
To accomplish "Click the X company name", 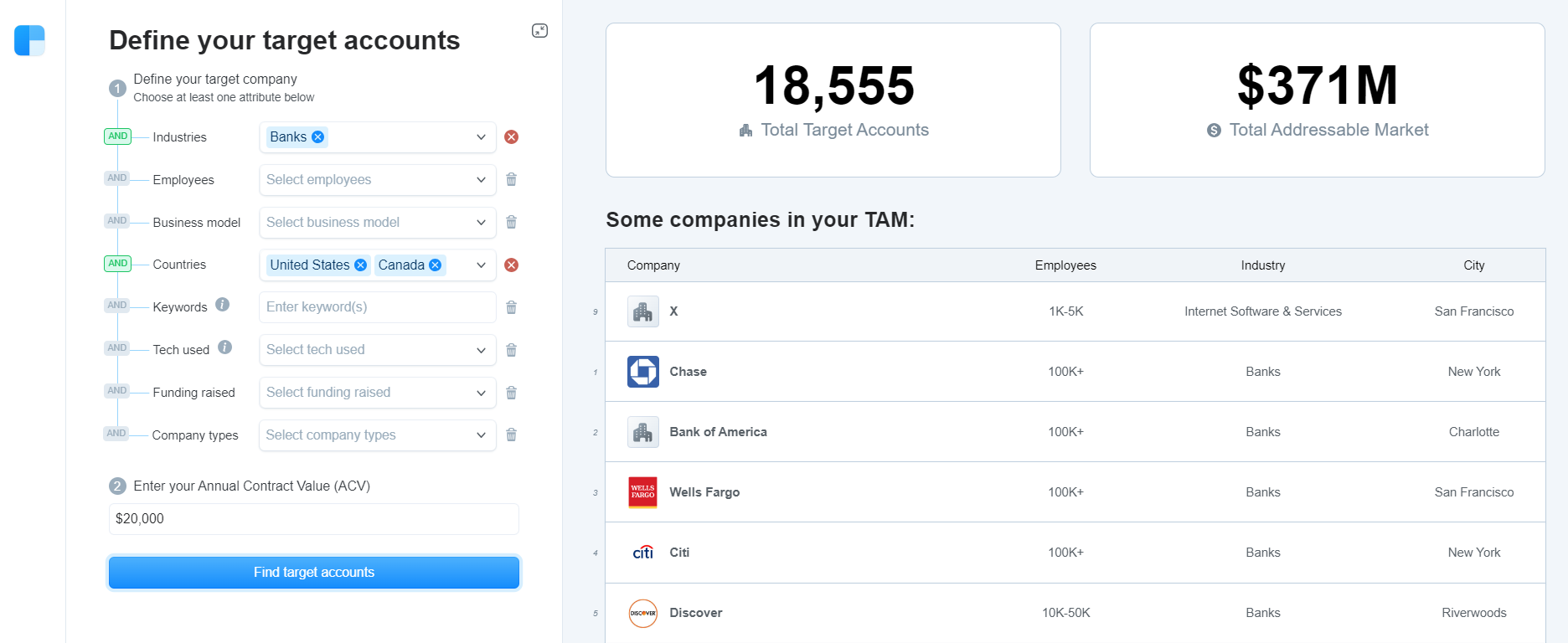I will click(673, 311).
